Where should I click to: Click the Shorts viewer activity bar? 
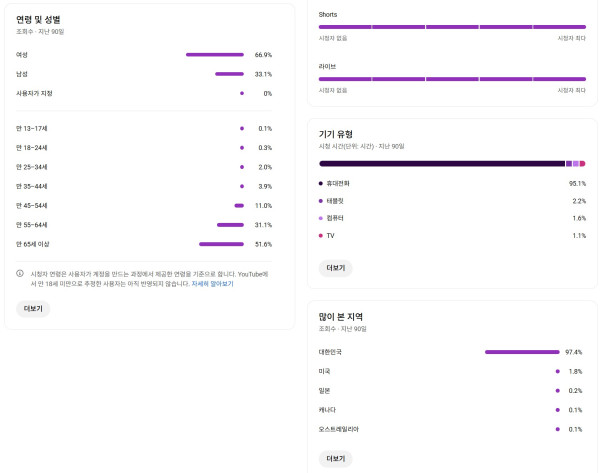(452, 27)
